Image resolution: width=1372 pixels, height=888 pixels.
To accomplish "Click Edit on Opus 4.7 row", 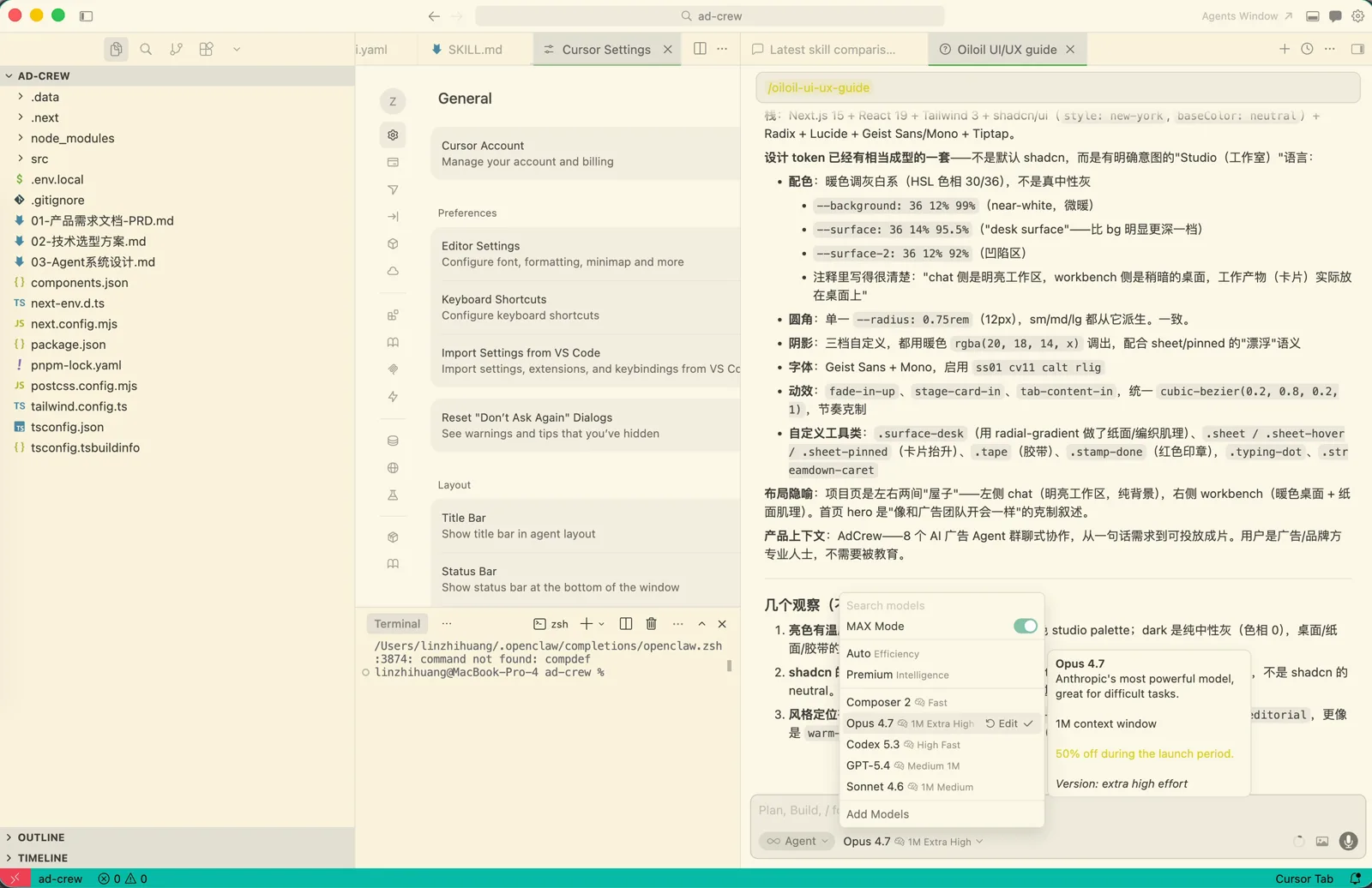I will click(x=1002, y=723).
